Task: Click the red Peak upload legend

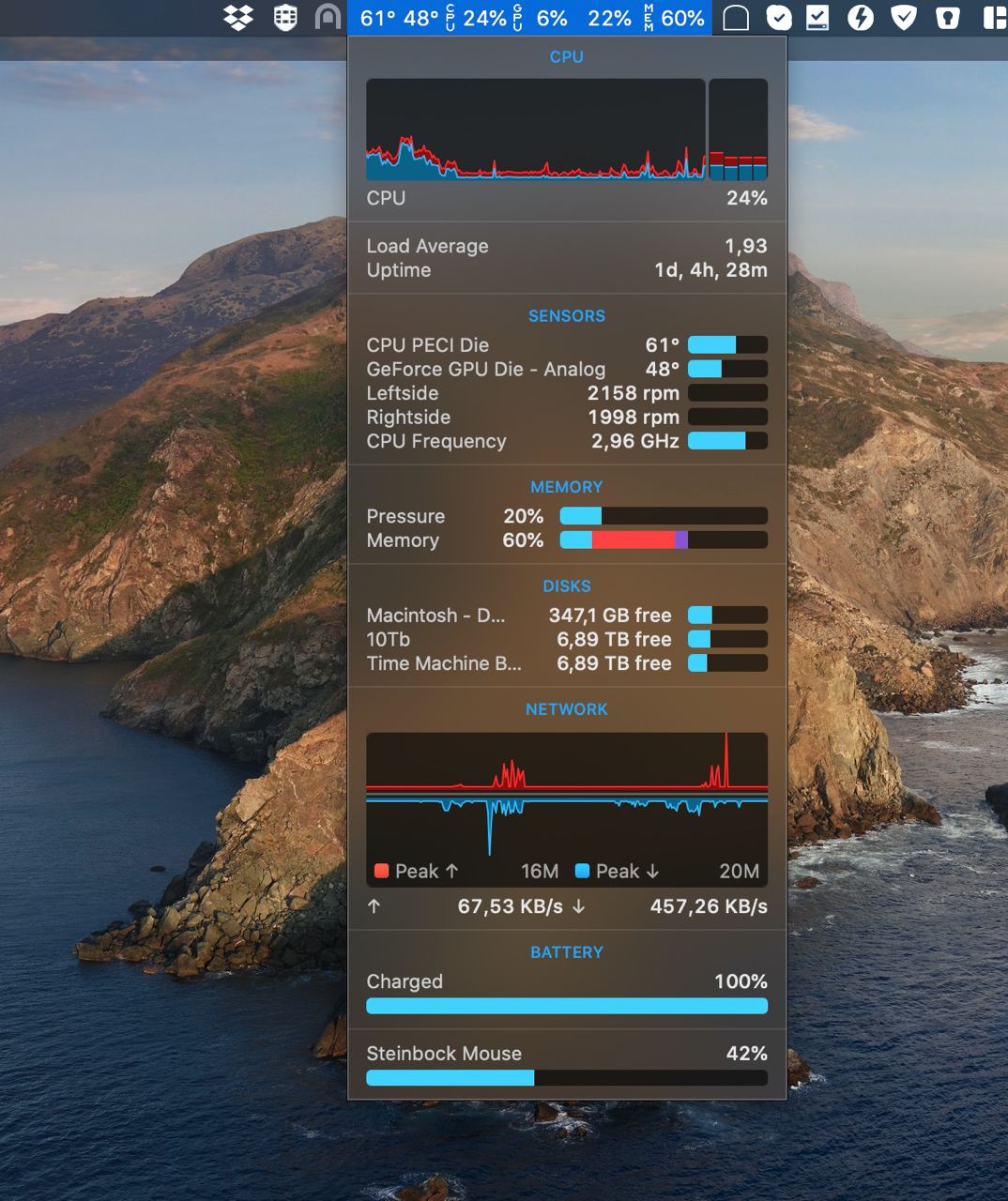Action: (x=417, y=872)
